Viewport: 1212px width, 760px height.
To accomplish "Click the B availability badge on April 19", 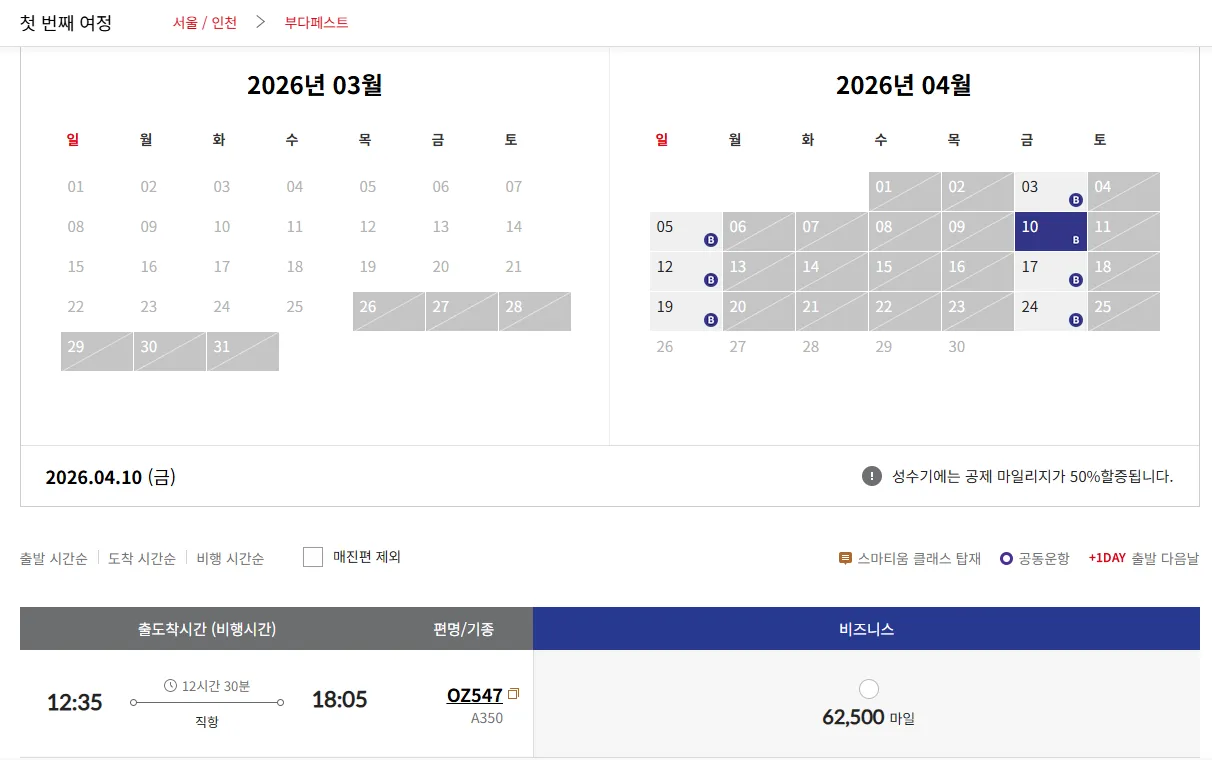I will [x=712, y=322].
